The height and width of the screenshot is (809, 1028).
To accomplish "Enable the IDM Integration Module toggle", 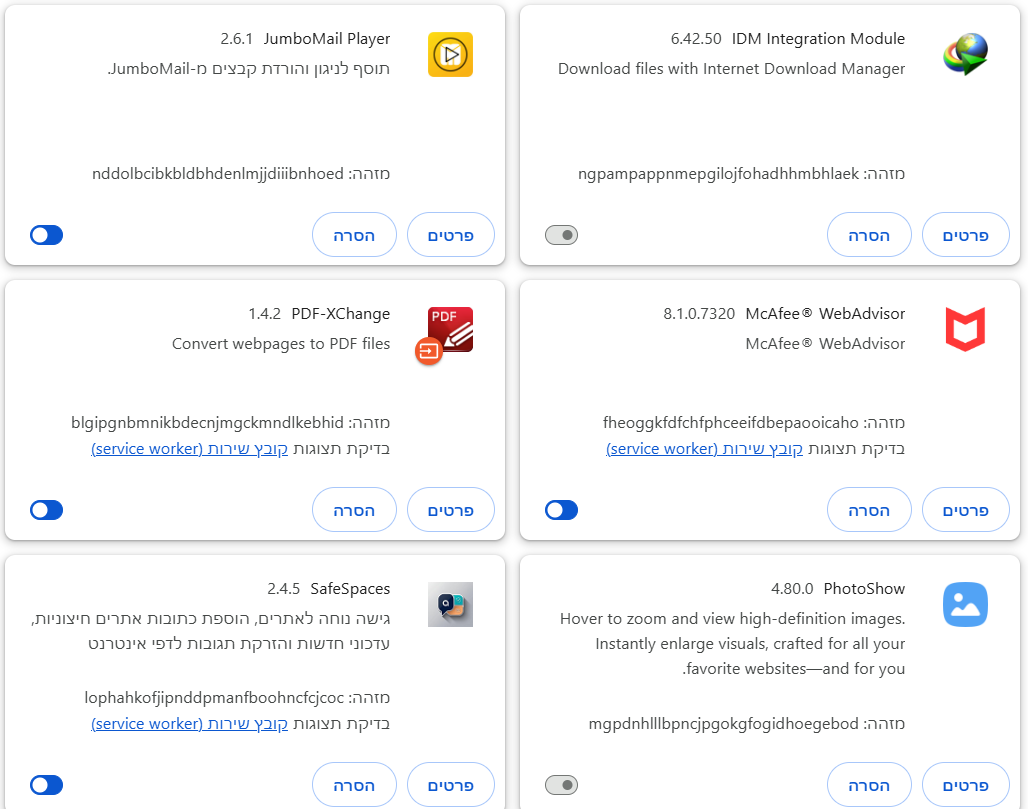I will point(561,235).
